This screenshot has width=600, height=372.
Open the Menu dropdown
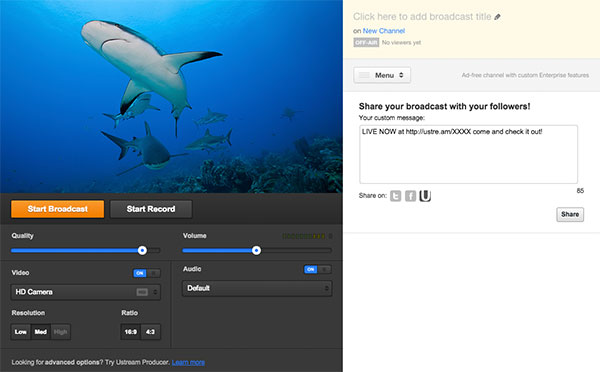click(382, 75)
